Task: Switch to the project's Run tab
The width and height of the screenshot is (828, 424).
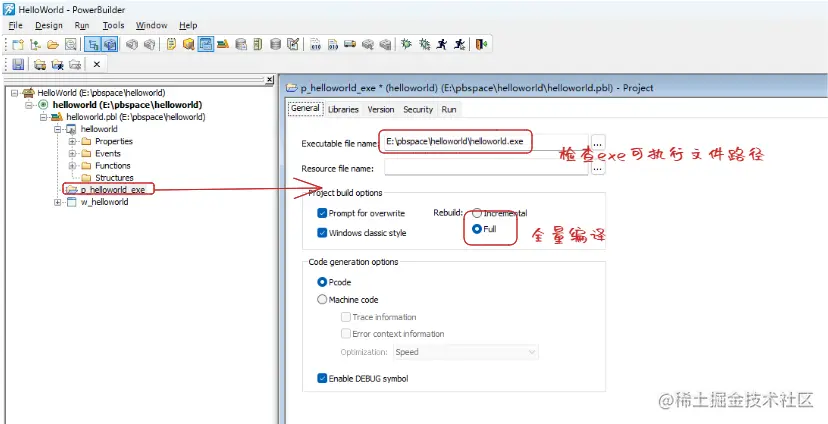Action: point(449,109)
